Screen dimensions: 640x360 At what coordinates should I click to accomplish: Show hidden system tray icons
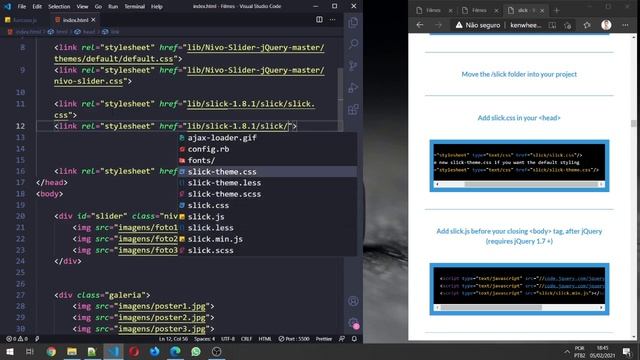click(567, 352)
